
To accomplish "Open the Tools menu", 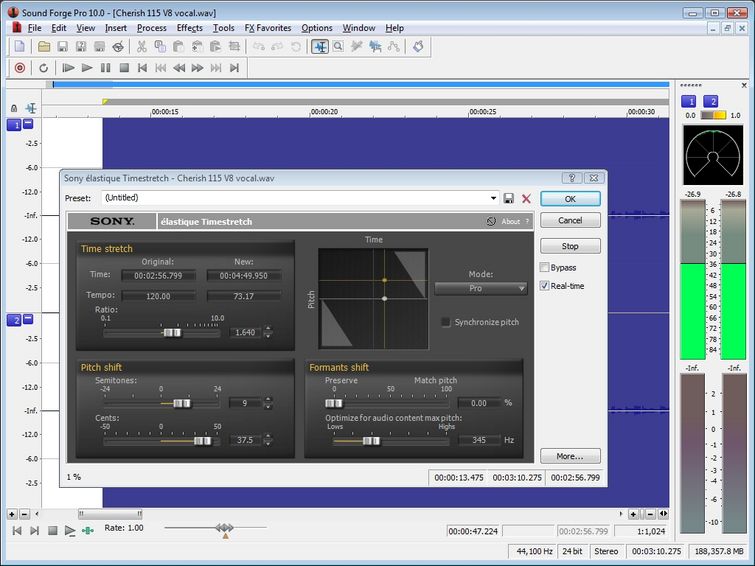I will 223,28.
